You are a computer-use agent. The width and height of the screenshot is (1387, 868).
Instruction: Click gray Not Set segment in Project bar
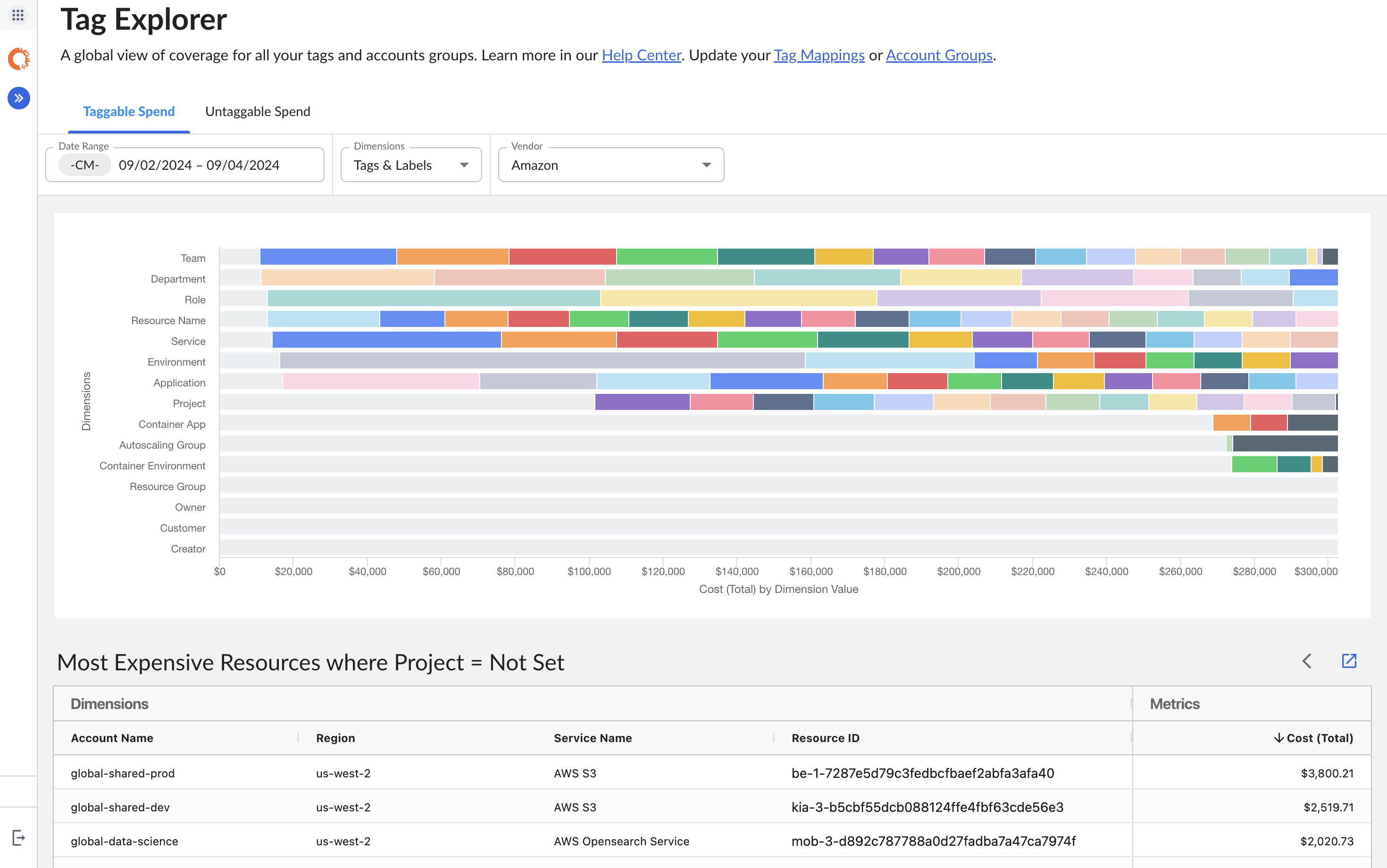click(x=407, y=402)
